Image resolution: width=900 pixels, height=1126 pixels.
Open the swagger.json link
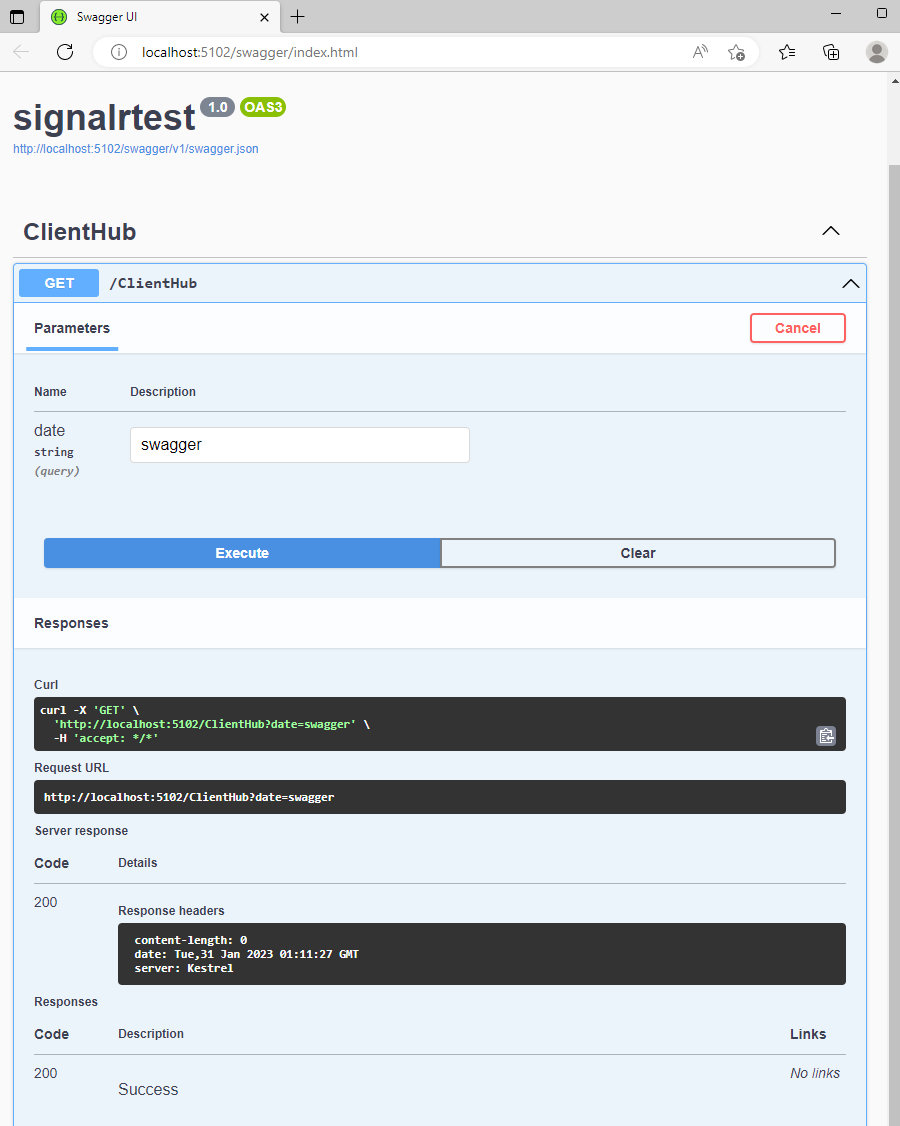[x=136, y=149]
